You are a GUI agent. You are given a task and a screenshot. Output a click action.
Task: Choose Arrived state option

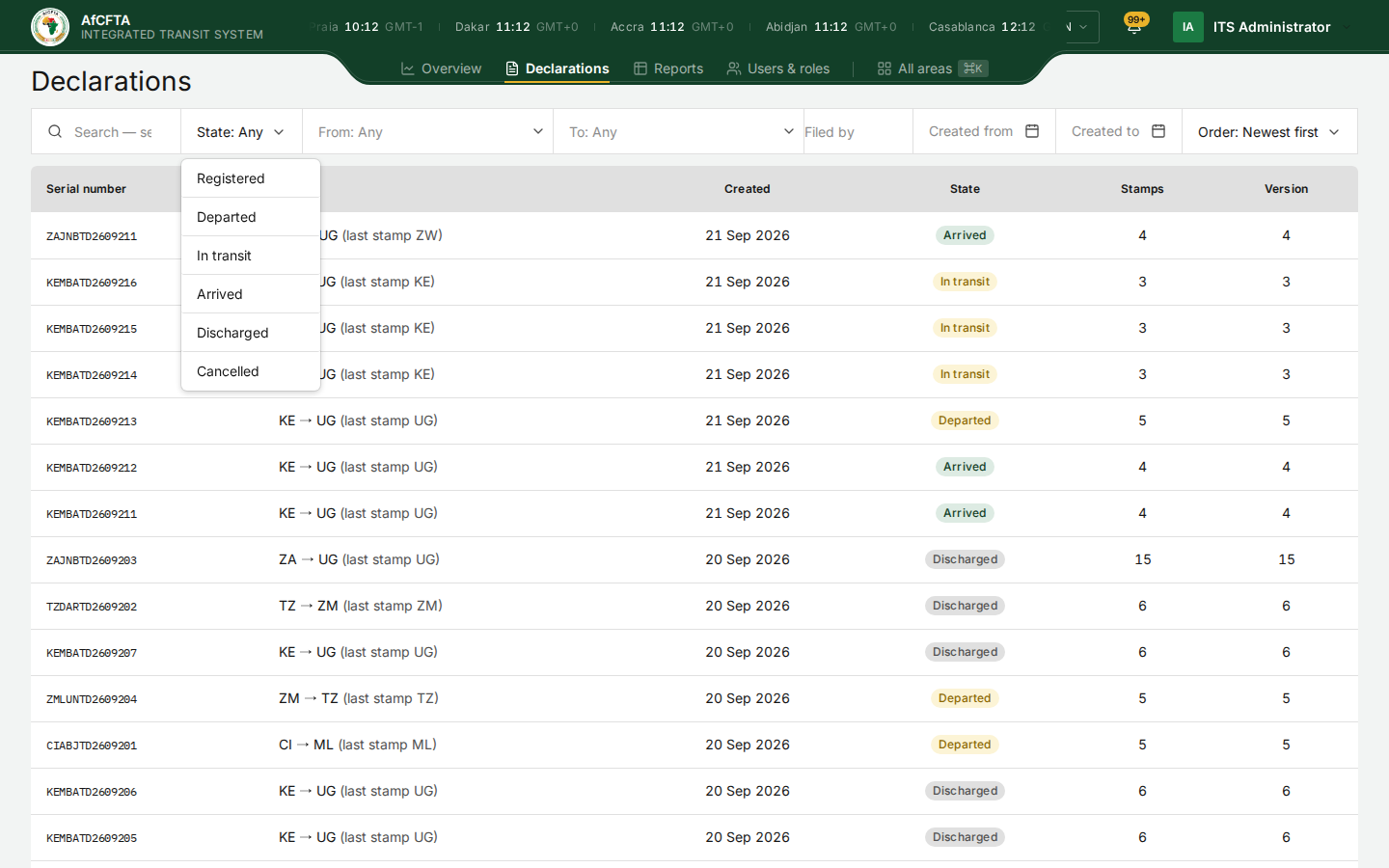(251, 294)
